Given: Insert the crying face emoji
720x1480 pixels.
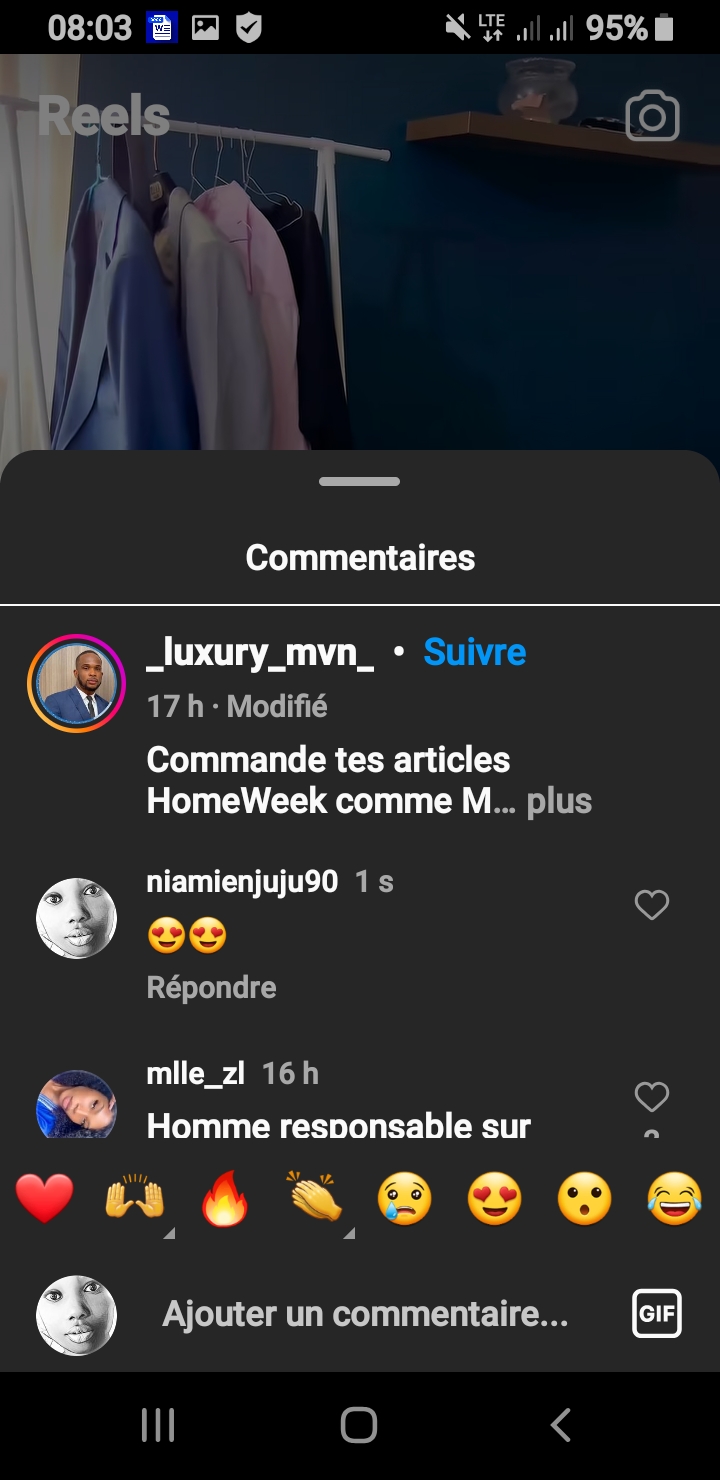Looking at the screenshot, I should [x=405, y=1199].
